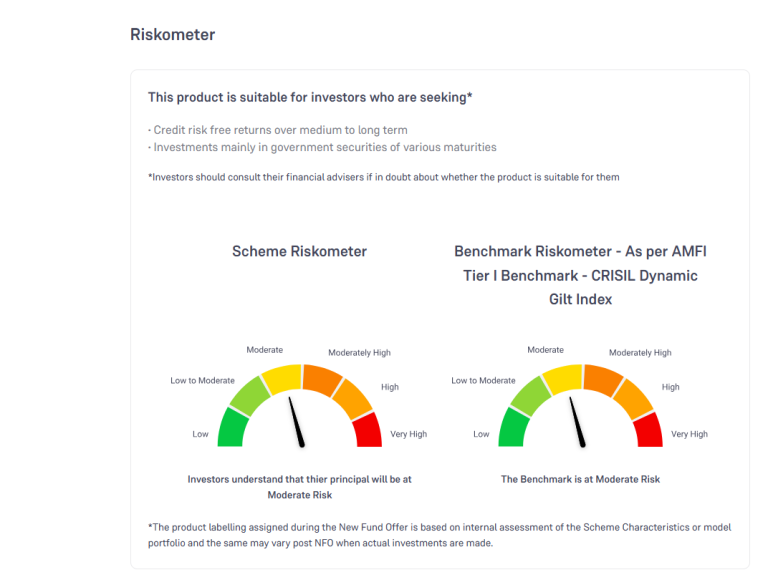The image size is (768, 585).
Task: Select the yellow Moderate segment on Scheme gauge
Action: [x=282, y=378]
